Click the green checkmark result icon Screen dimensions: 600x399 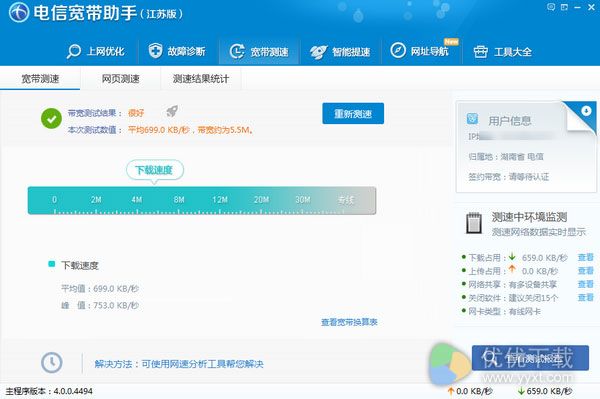(51, 119)
